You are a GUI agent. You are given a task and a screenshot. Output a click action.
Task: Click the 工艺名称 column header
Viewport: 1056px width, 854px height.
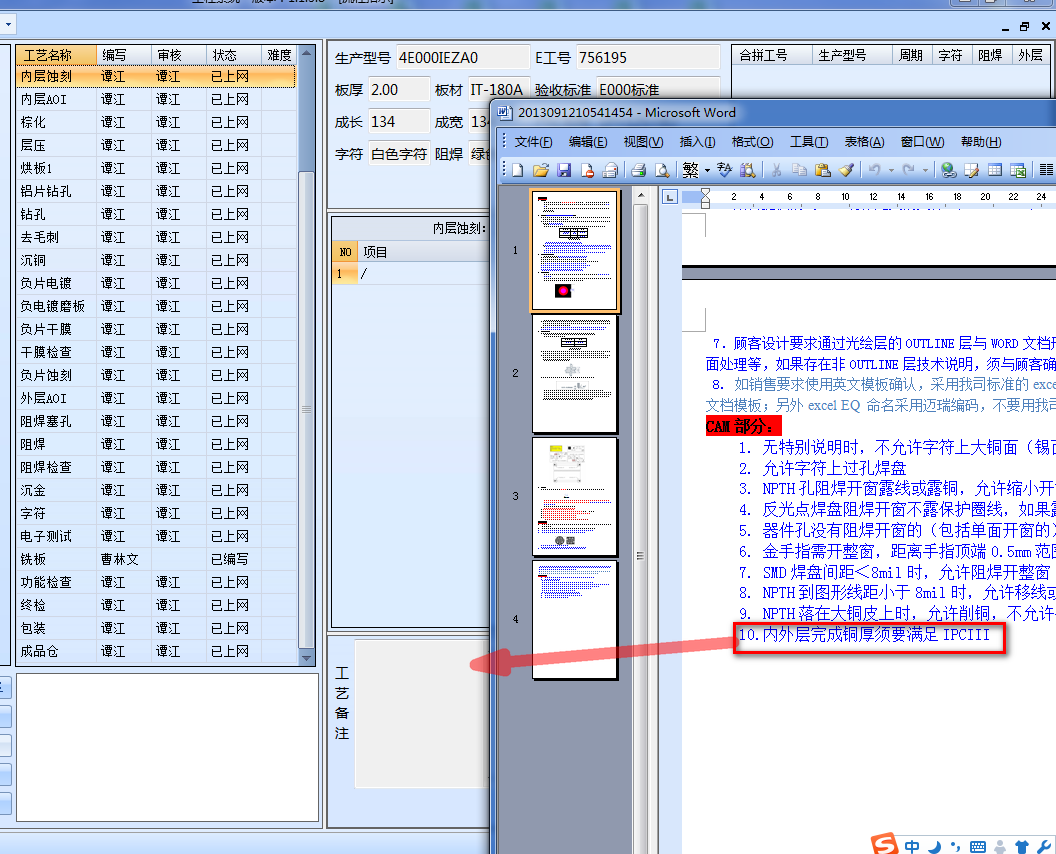[56, 55]
